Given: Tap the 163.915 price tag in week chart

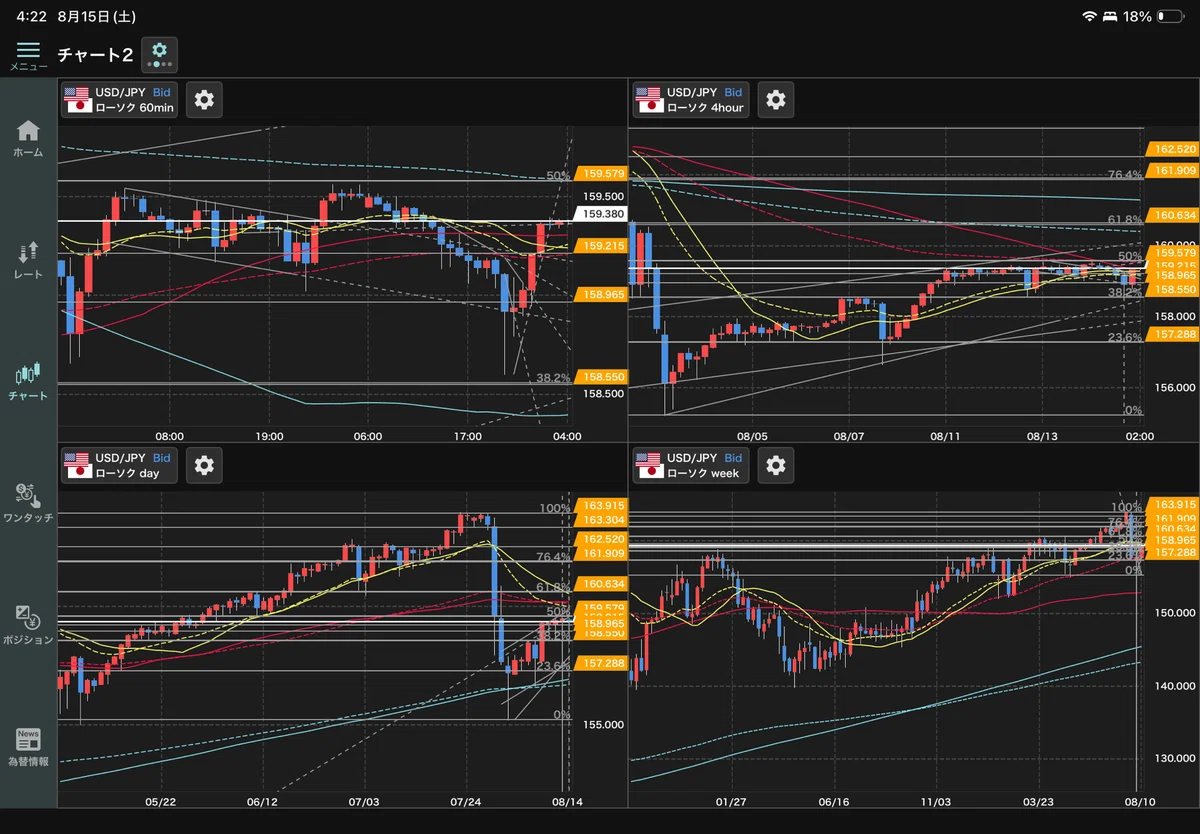Looking at the screenshot, I should pos(1172,504).
